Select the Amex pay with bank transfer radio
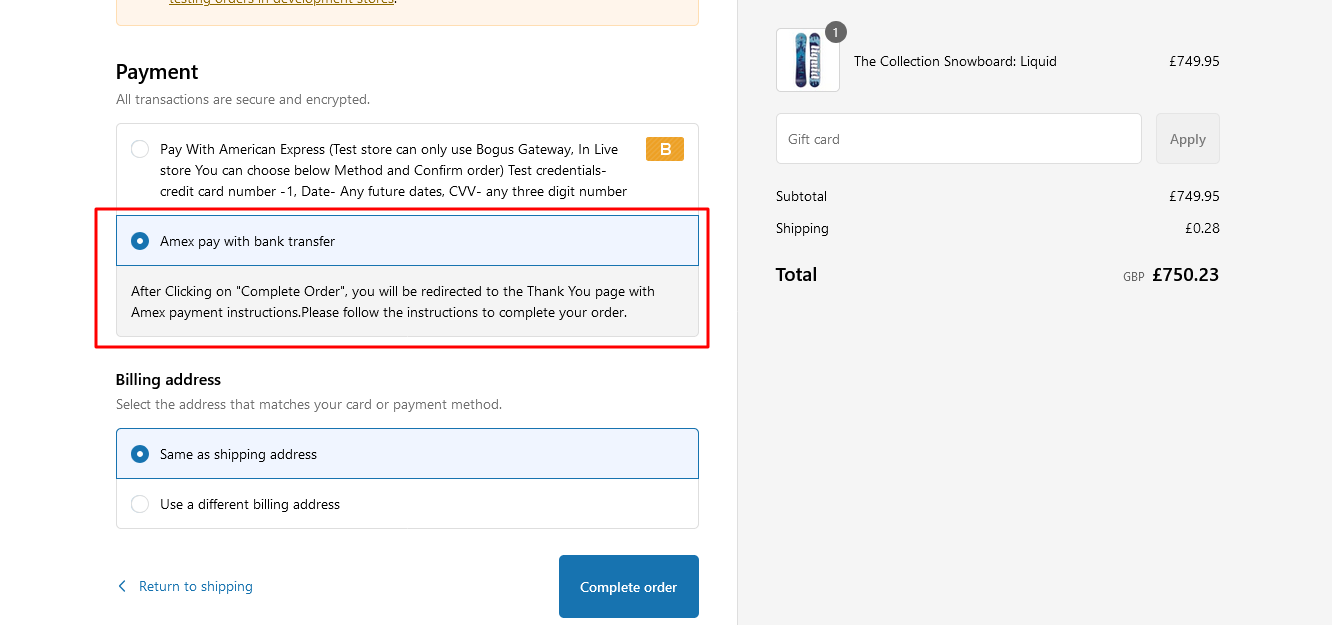 tap(140, 241)
